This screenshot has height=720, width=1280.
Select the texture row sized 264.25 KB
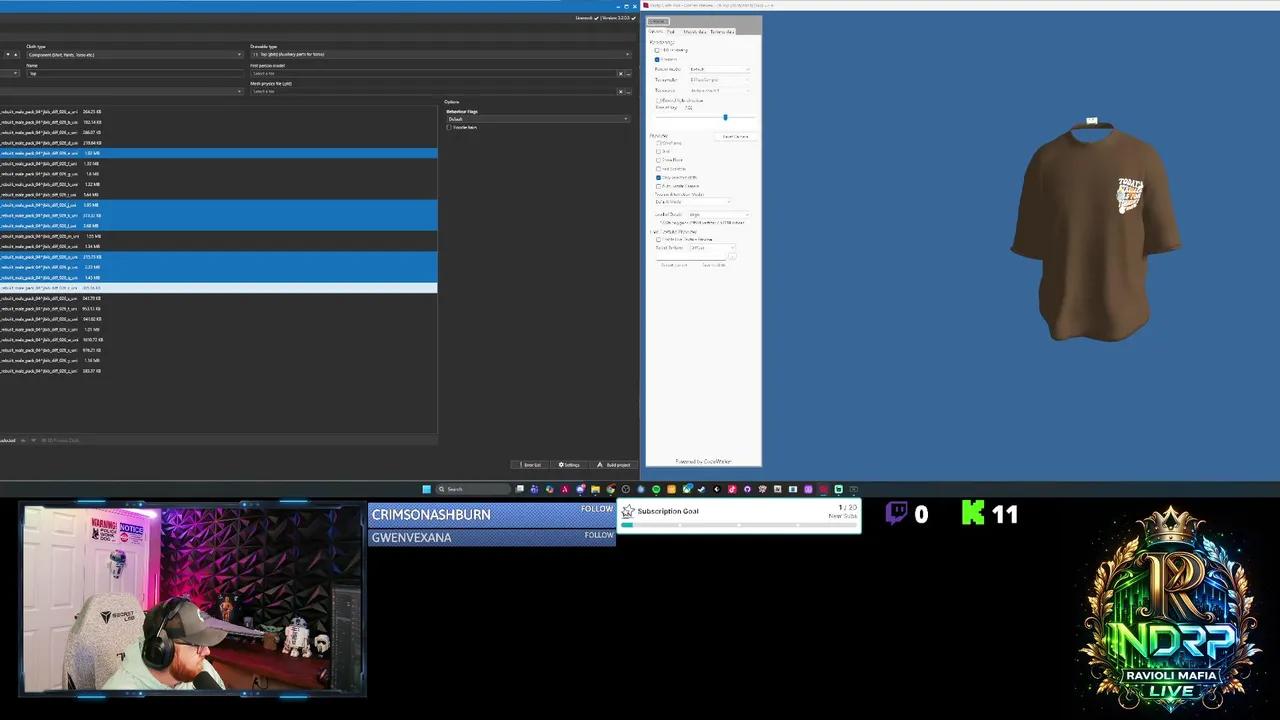(x=218, y=111)
